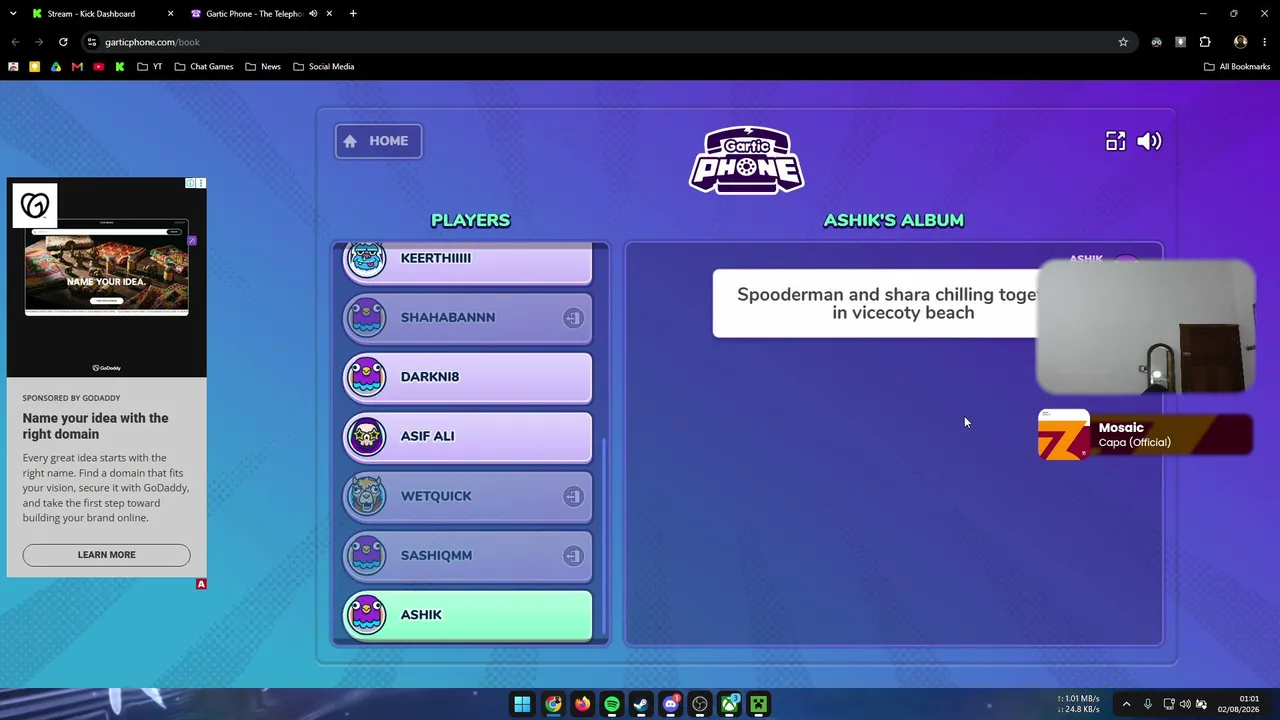Expand the All Bookmarks folder

(1237, 67)
